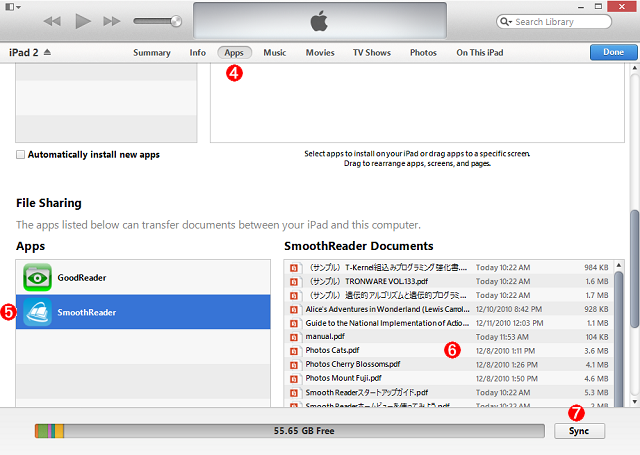Click the Done button

pos(613,52)
